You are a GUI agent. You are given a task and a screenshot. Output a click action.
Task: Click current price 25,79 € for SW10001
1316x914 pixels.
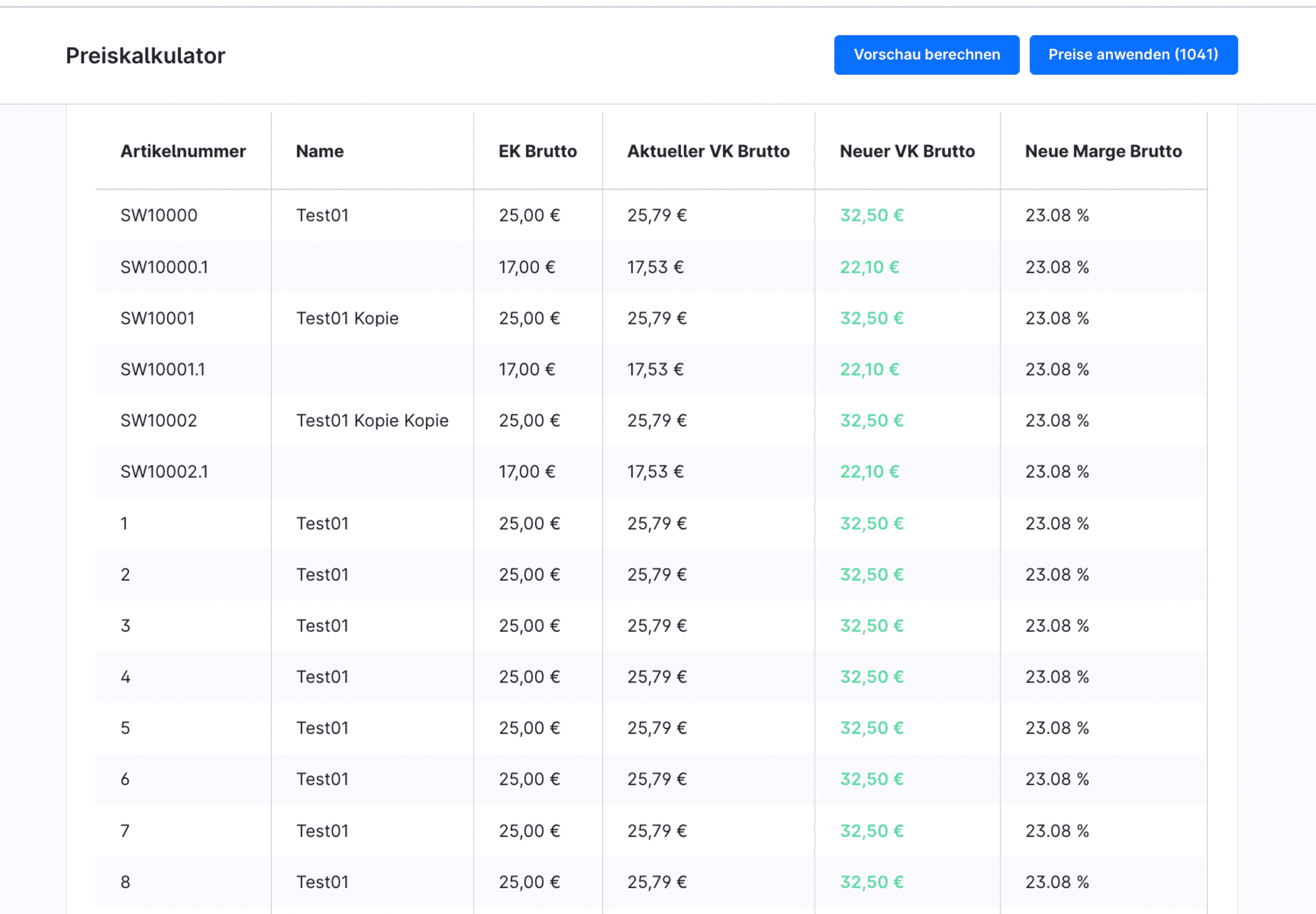pyautogui.click(x=657, y=318)
